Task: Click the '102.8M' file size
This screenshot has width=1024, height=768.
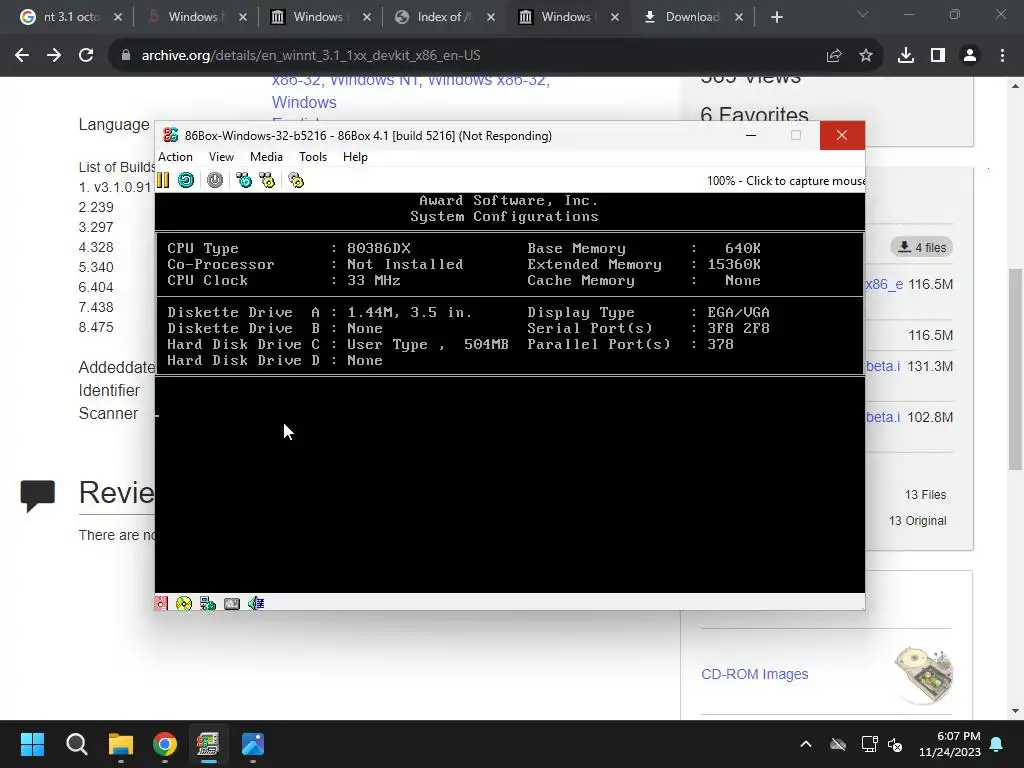Action: [x=930, y=417]
